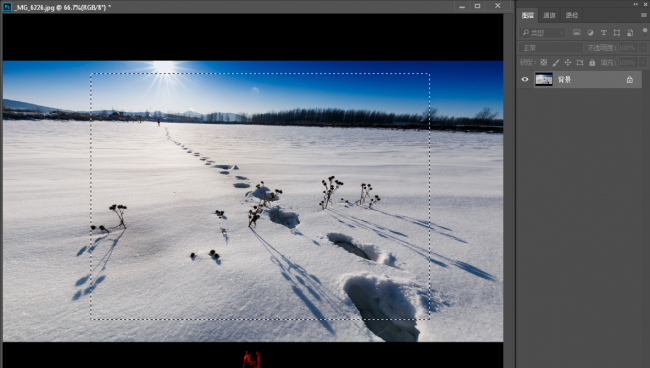Screen dimensions: 650x368
Task: Filter layers by pixel layers icon
Action: (x=577, y=32)
